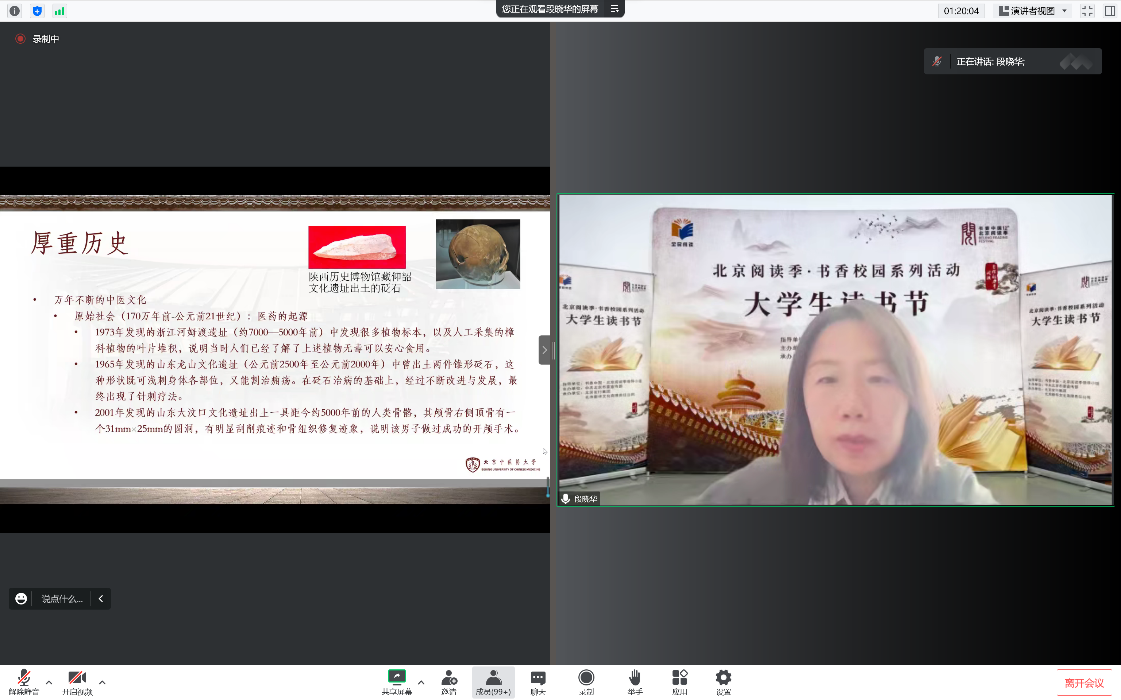This screenshot has width=1121, height=700.
Task: Click the red Leave Meeting button
Action: [x=1084, y=682]
